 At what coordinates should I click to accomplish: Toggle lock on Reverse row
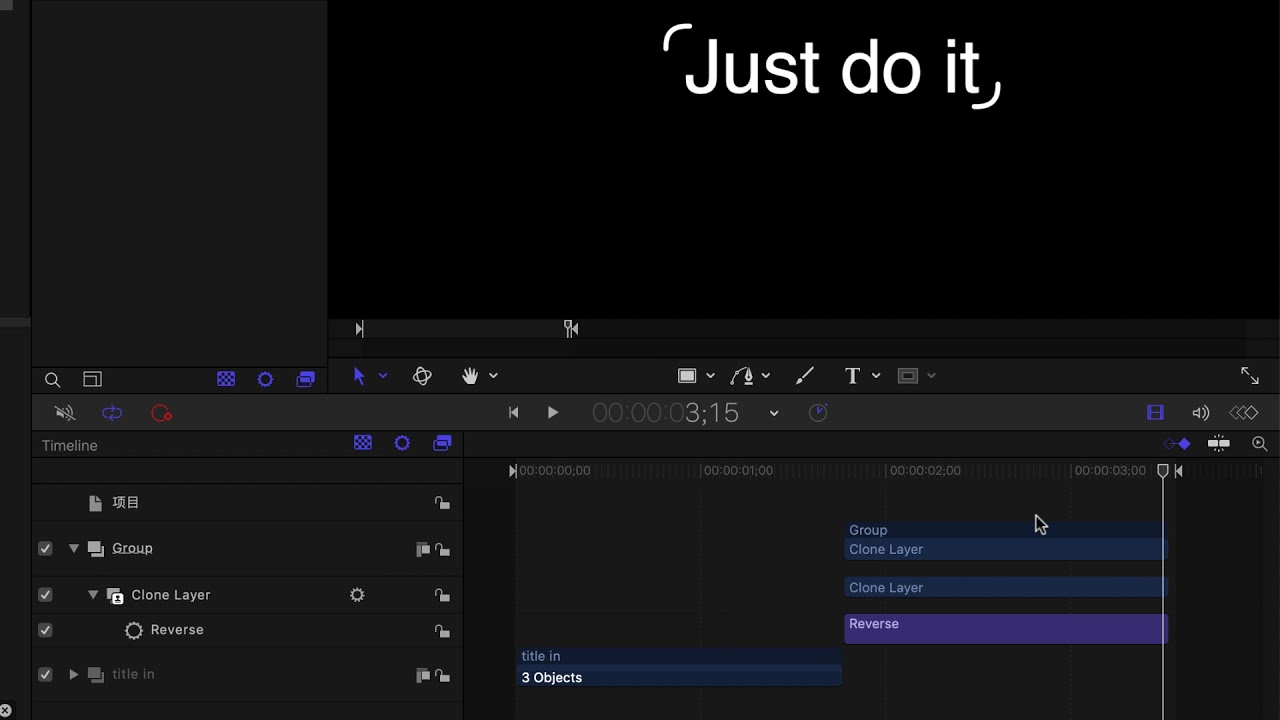tap(442, 631)
